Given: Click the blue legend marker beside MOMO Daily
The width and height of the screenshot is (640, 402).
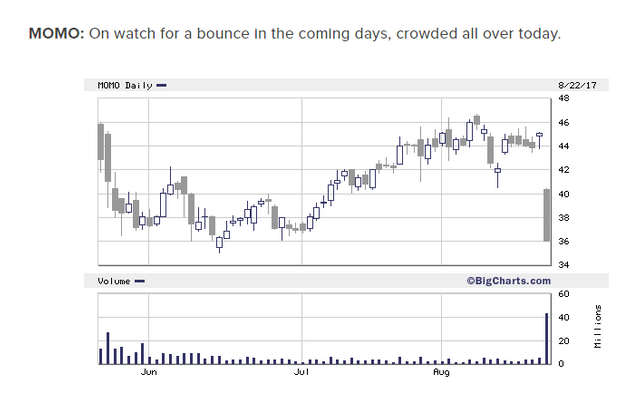Looking at the screenshot, I should (x=162, y=85).
